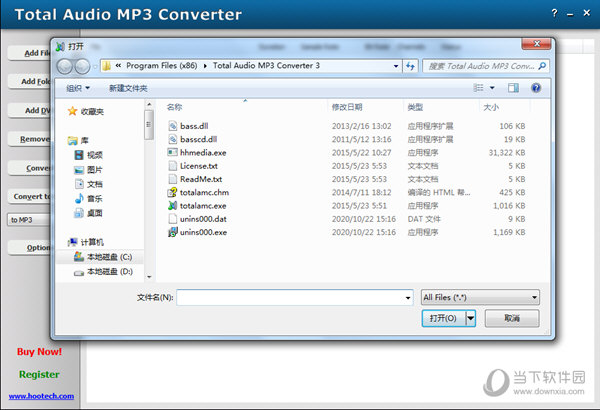Open the Music (音乐) library

tap(88, 199)
